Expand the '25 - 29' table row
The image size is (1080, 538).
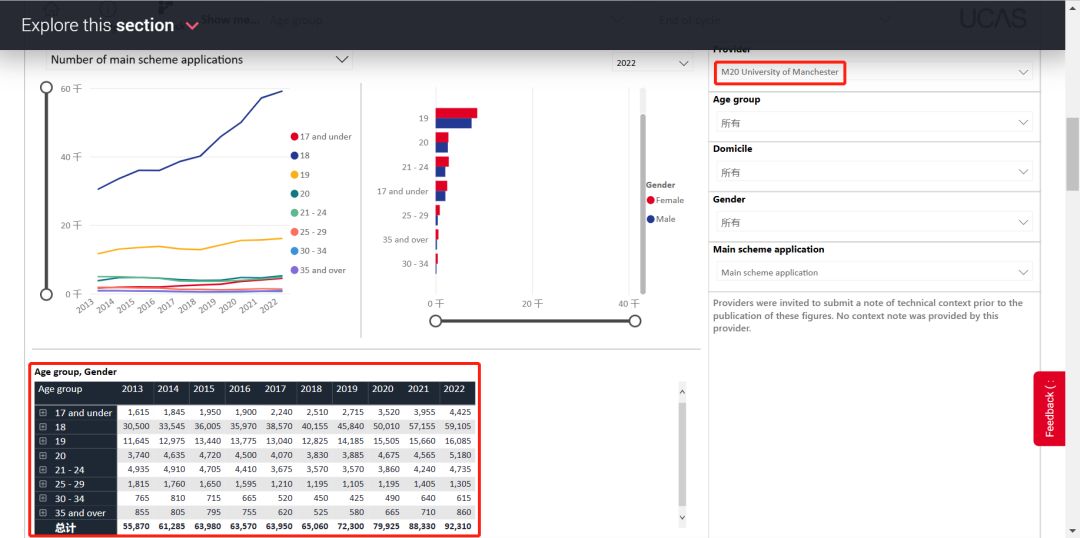tap(43, 484)
